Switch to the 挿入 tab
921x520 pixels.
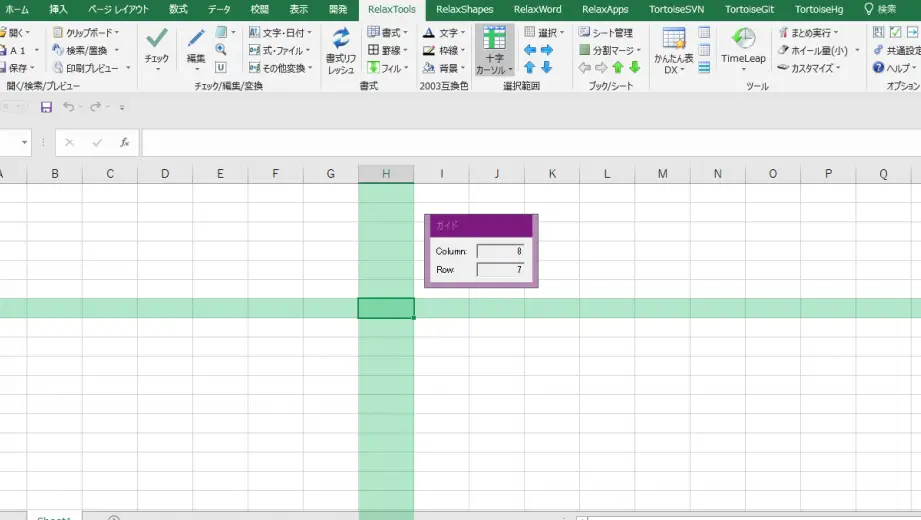click(x=58, y=9)
